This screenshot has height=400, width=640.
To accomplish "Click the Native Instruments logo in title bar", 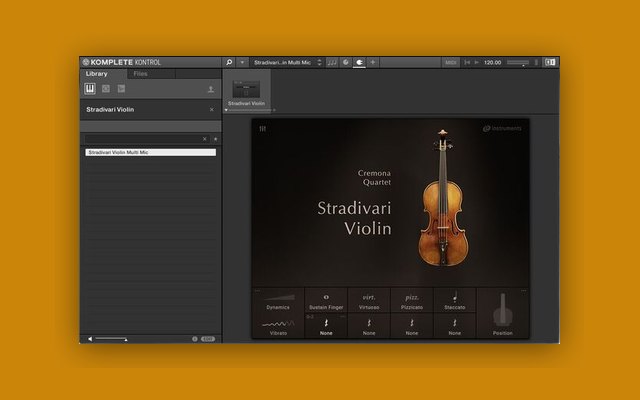I will pos(86,62).
